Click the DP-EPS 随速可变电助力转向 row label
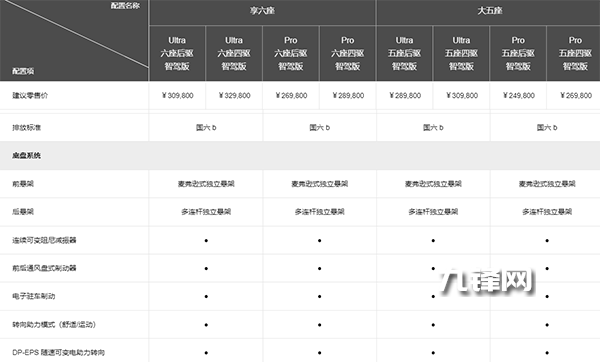This screenshot has height=362, width=600. tap(58, 352)
